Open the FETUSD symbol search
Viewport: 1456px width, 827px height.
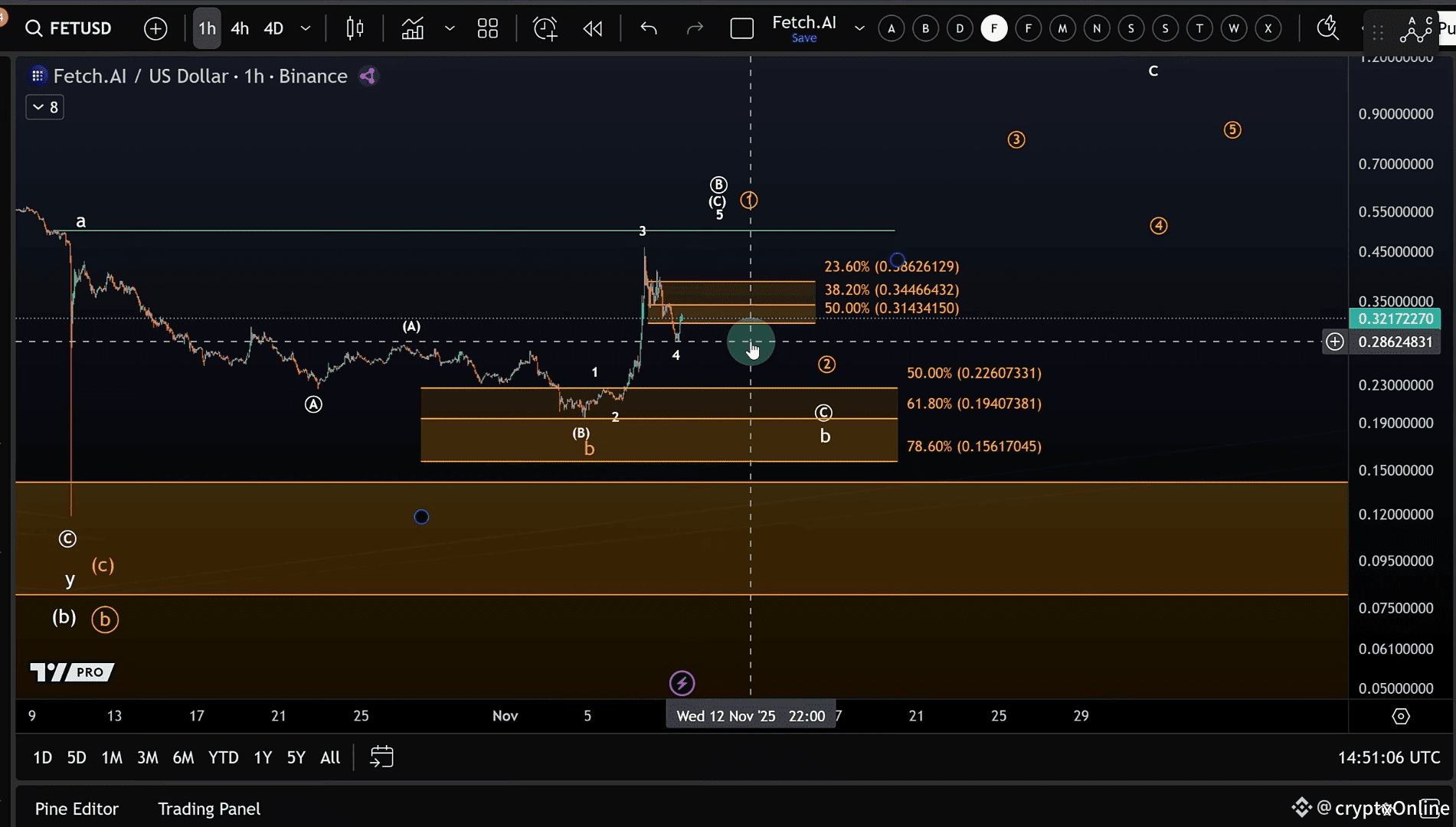pos(69,28)
